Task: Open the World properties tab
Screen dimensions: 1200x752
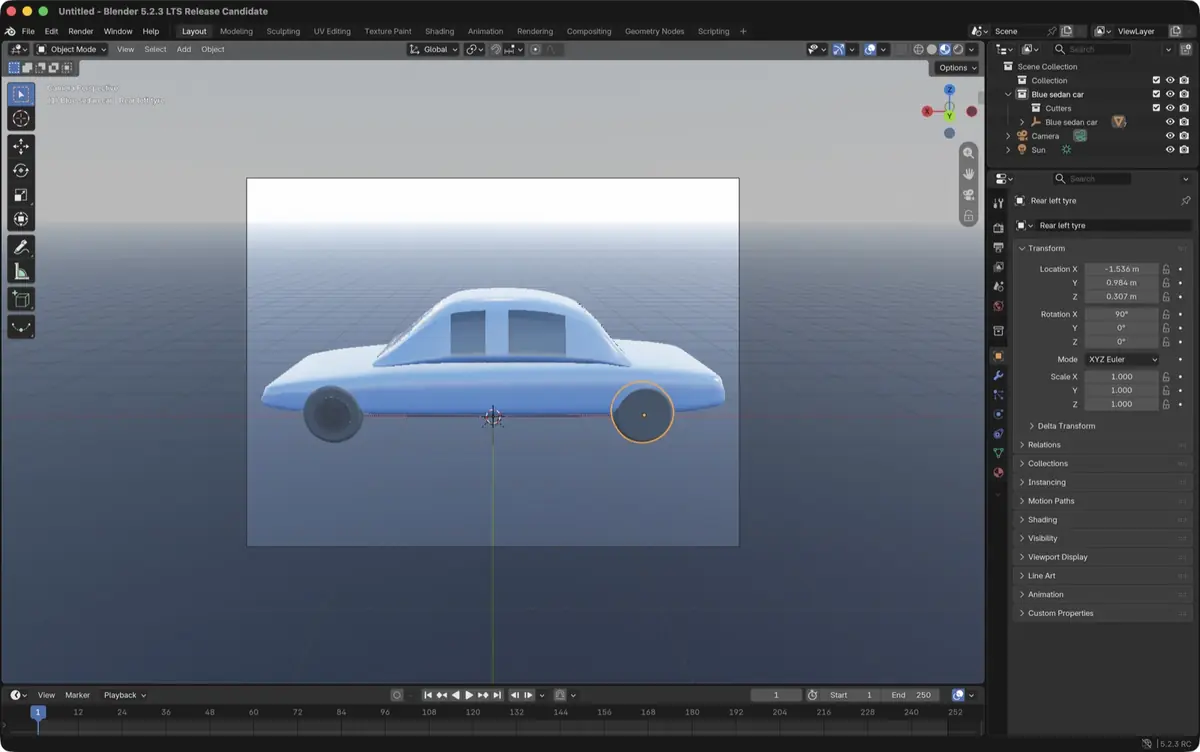Action: (998, 306)
